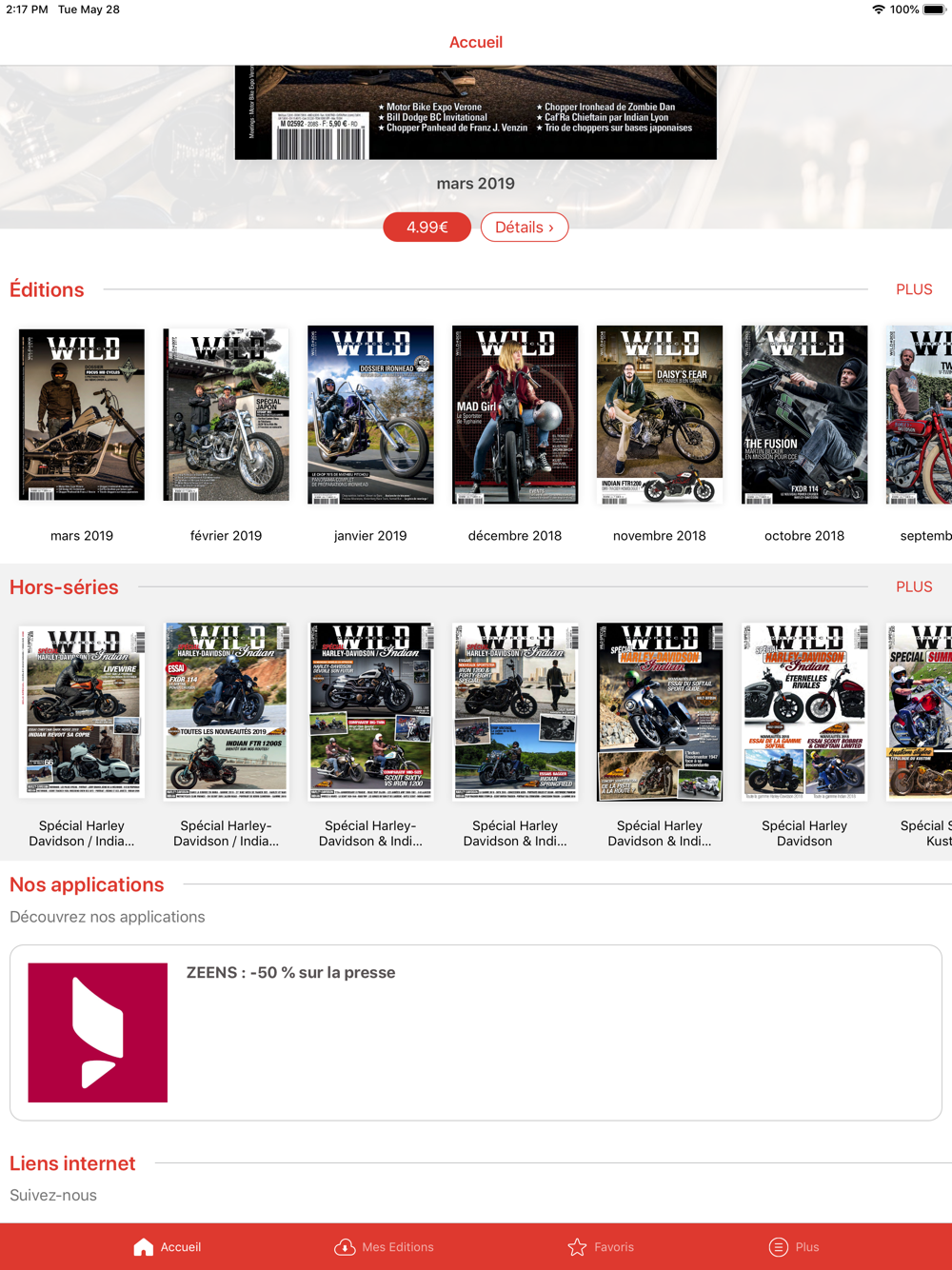The height and width of the screenshot is (1270, 952).
Task: Open the février 2019 magazine cover
Action: tap(227, 414)
